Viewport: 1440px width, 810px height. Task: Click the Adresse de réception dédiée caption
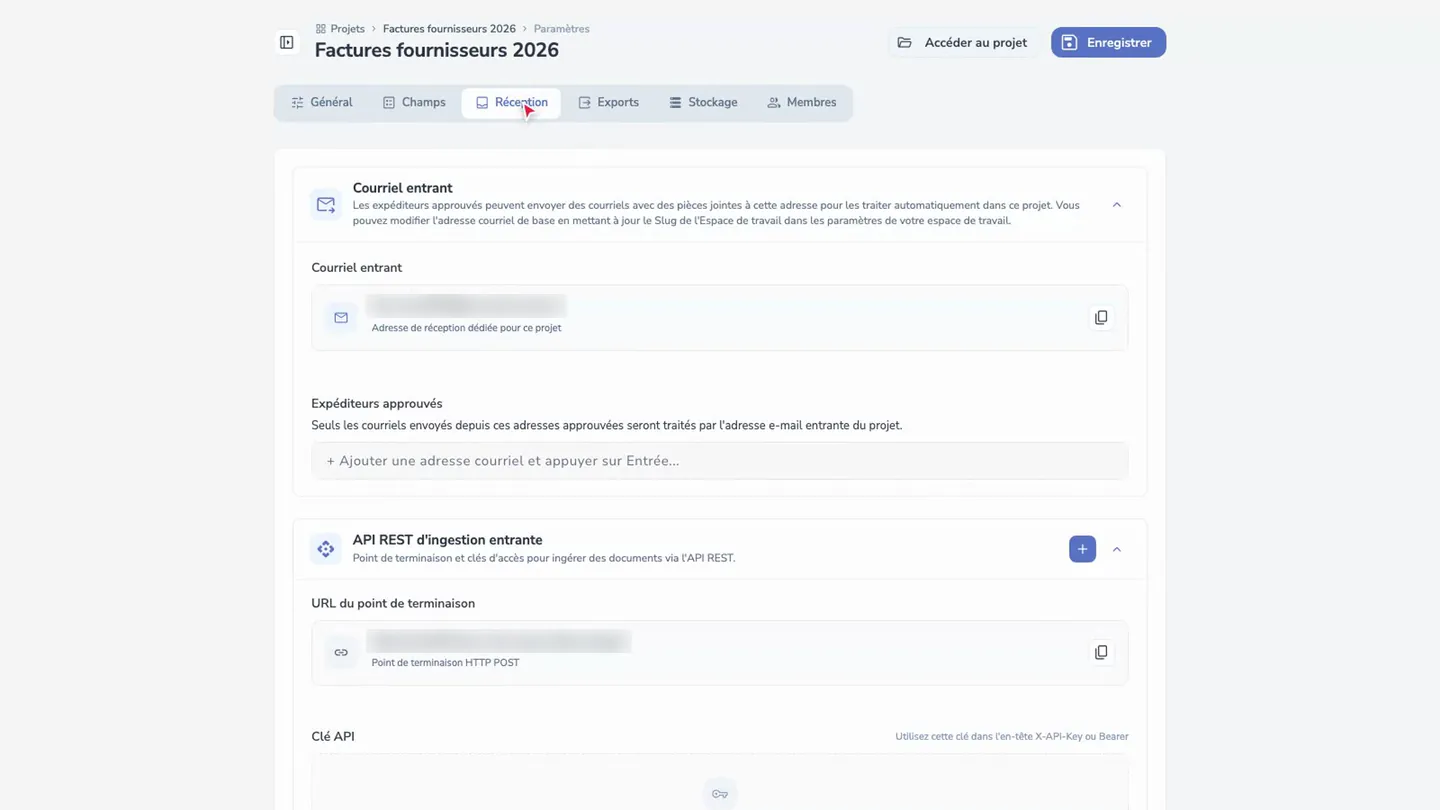(466, 328)
